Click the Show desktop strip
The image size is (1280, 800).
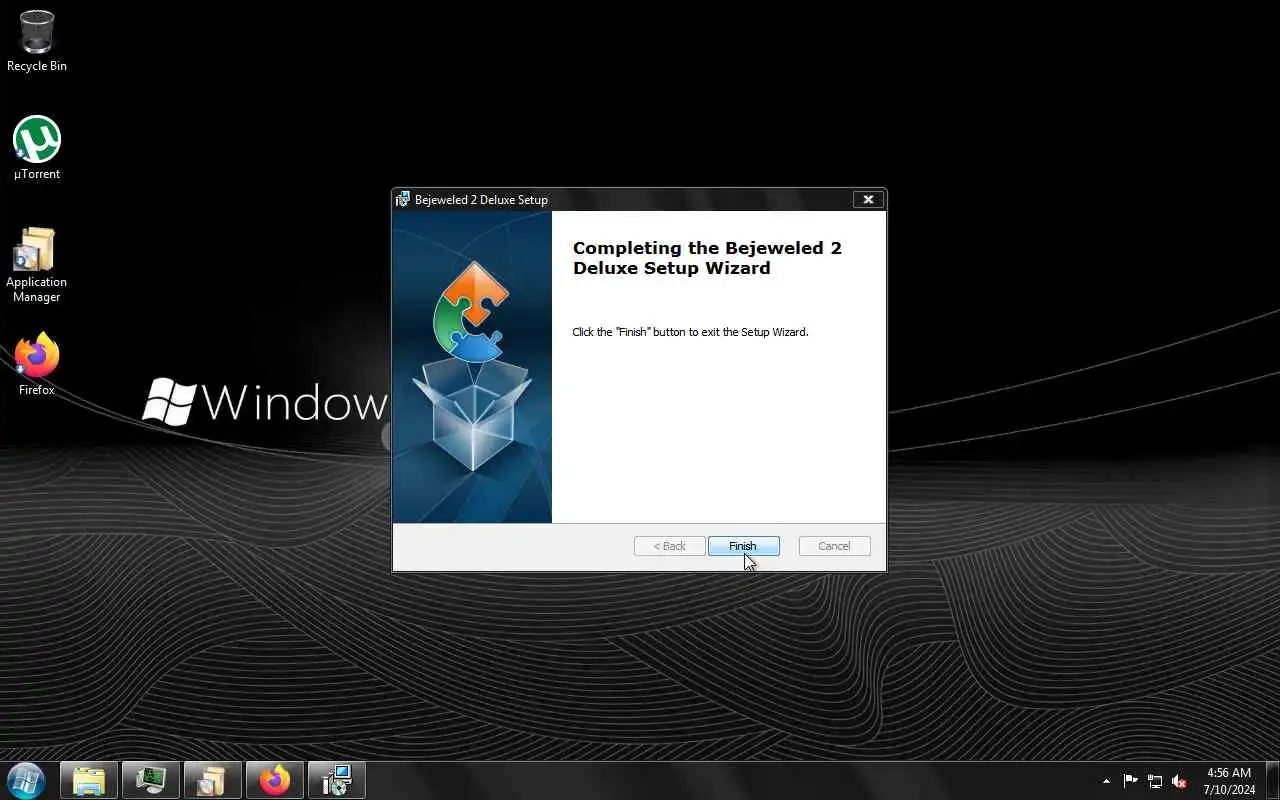pos(1272,781)
